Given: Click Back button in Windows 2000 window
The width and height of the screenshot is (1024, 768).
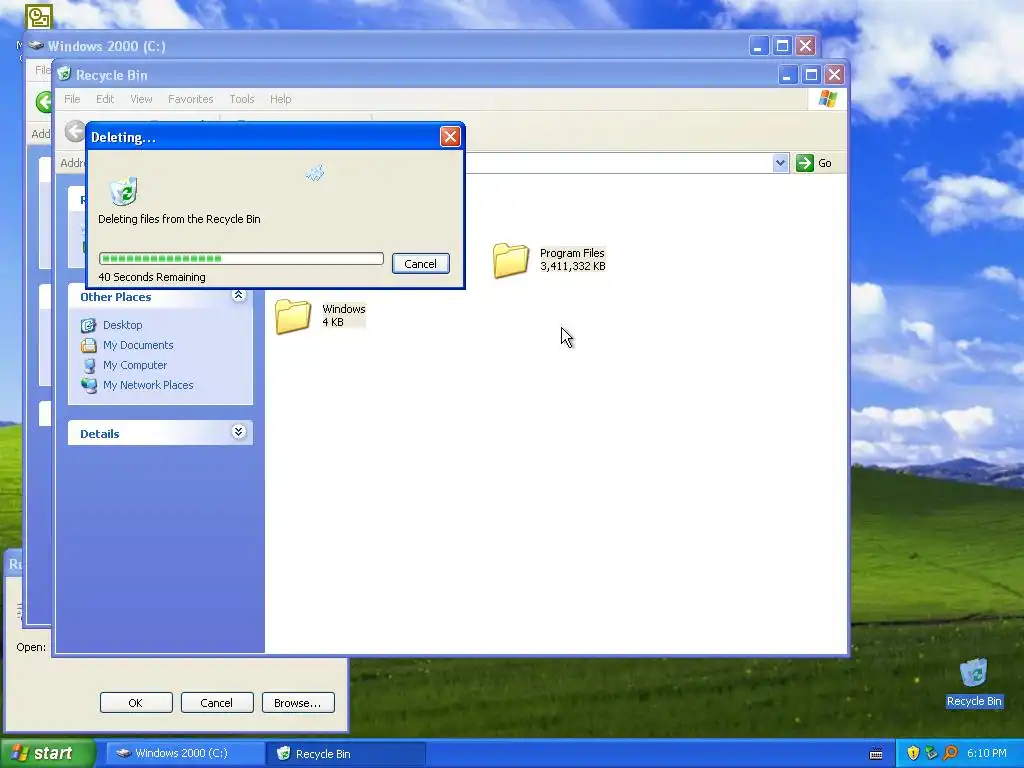Looking at the screenshot, I should (x=44, y=102).
